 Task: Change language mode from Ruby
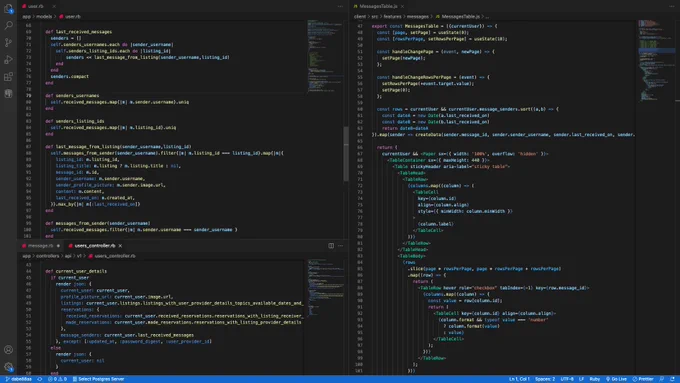click(595, 379)
